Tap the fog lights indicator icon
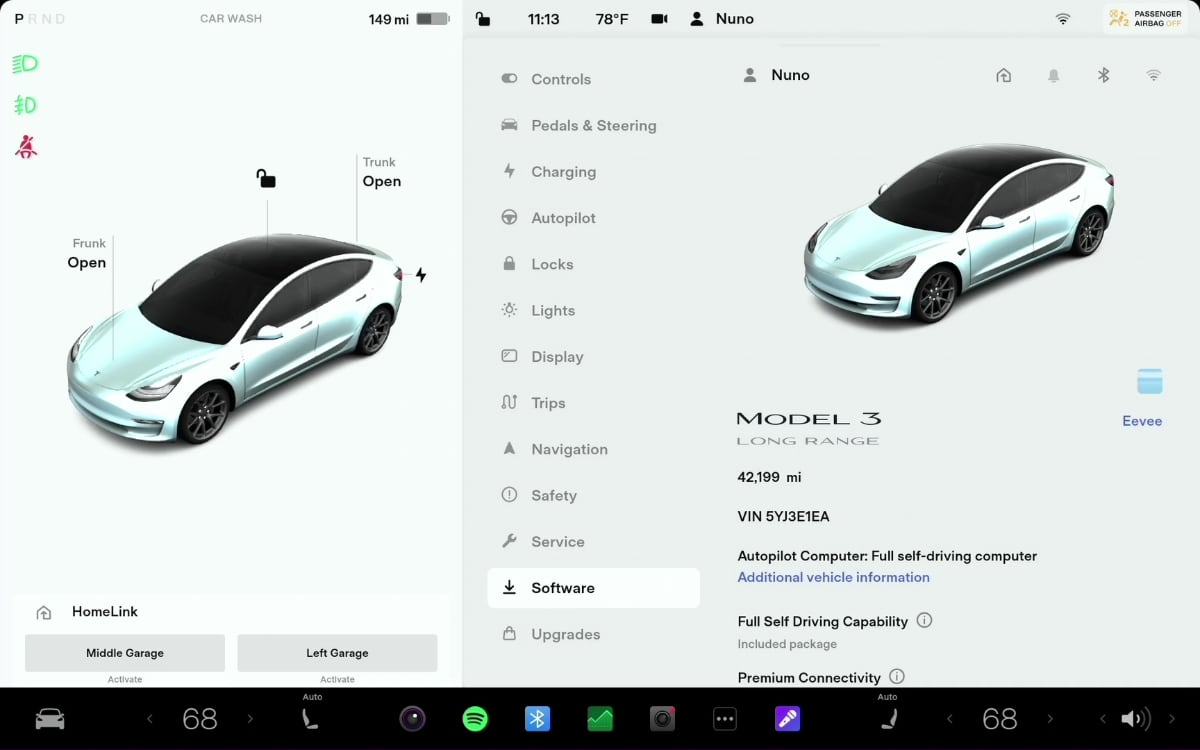The height and width of the screenshot is (750, 1200). point(25,105)
